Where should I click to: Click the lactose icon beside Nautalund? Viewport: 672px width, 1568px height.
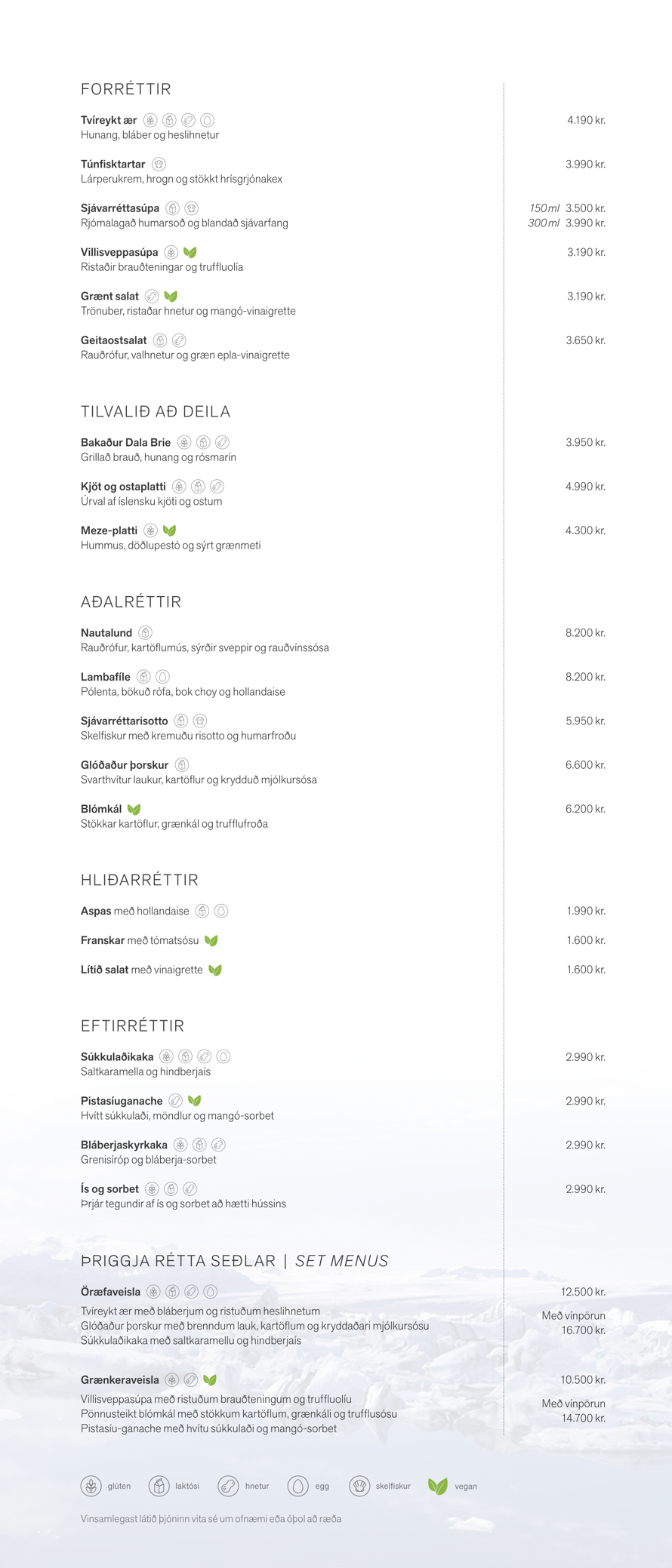click(146, 632)
